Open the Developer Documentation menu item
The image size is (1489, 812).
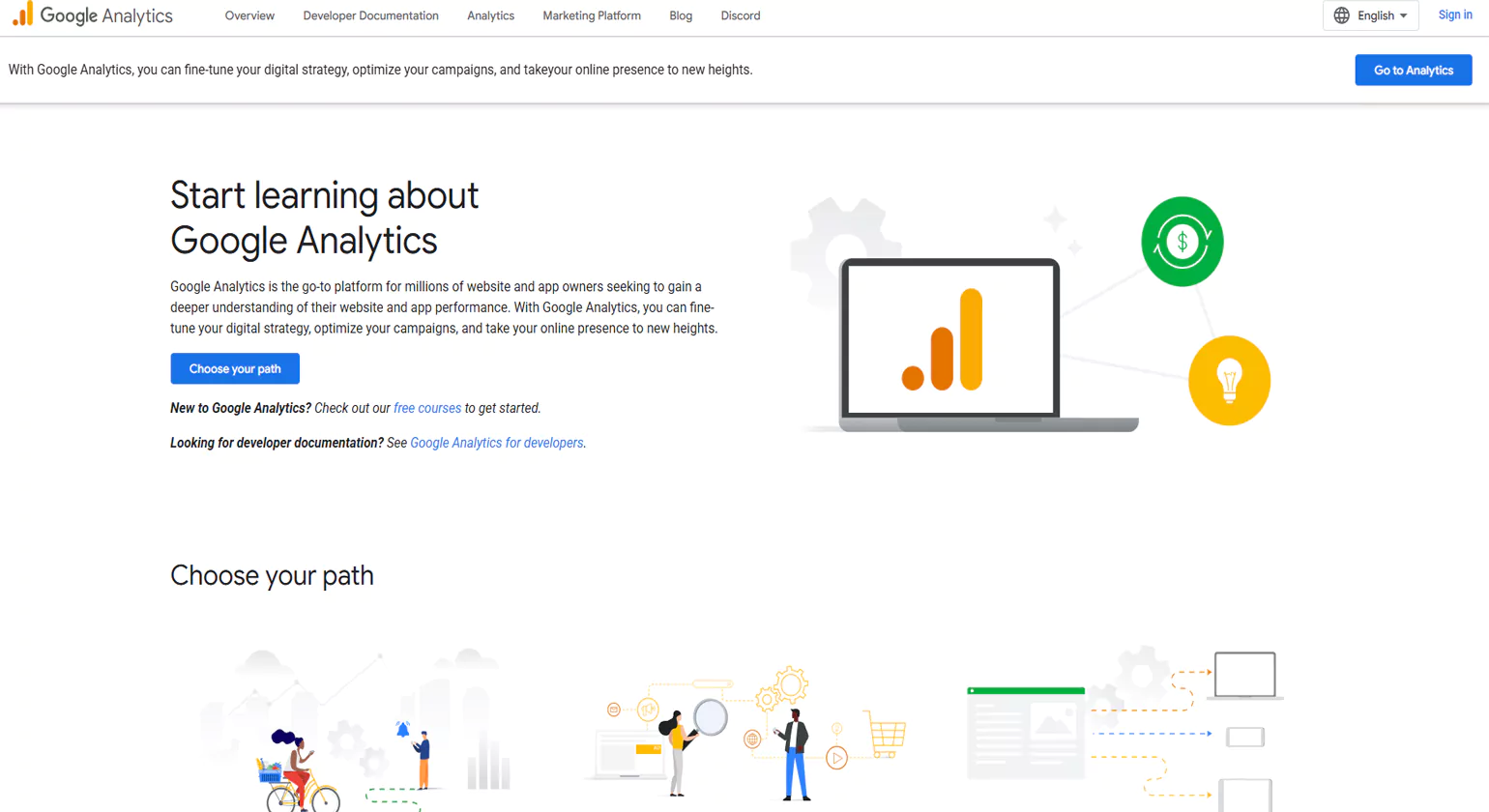[370, 15]
